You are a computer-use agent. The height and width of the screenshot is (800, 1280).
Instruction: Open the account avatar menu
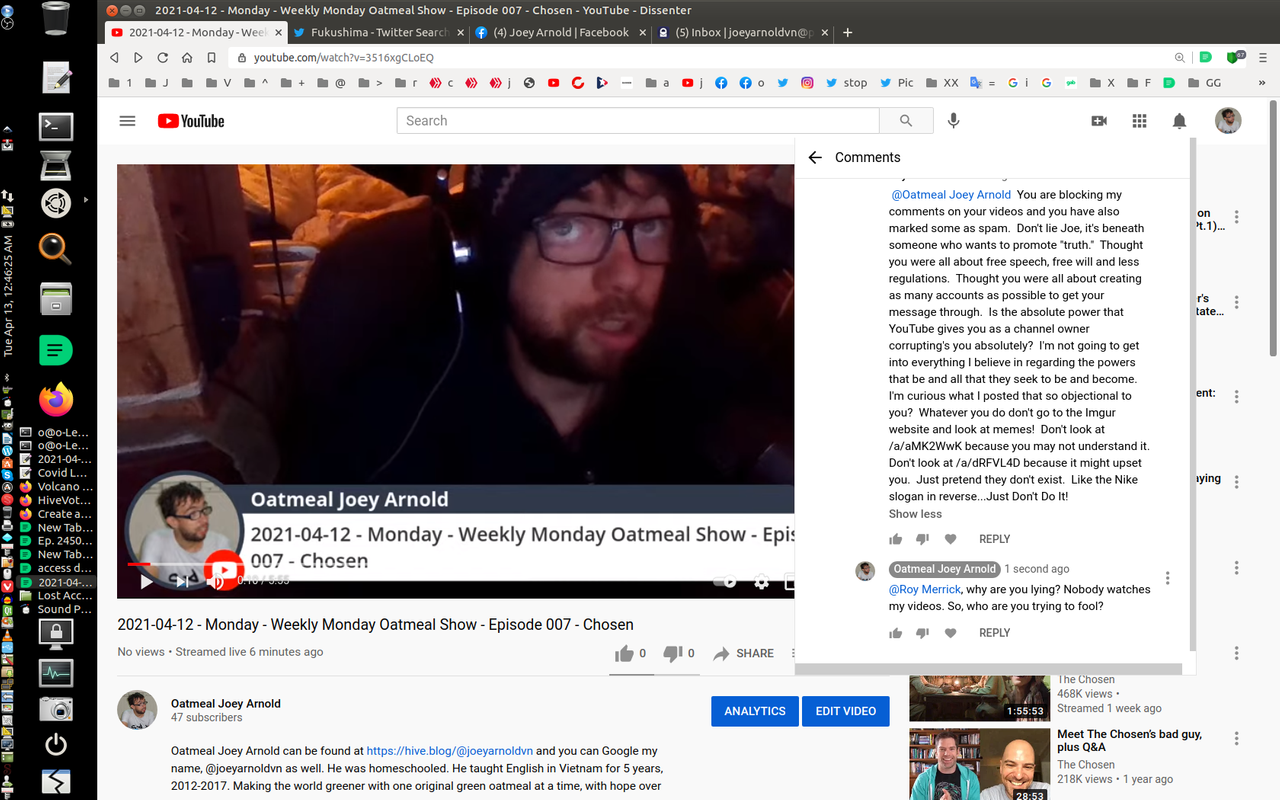tap(1228, 121)
